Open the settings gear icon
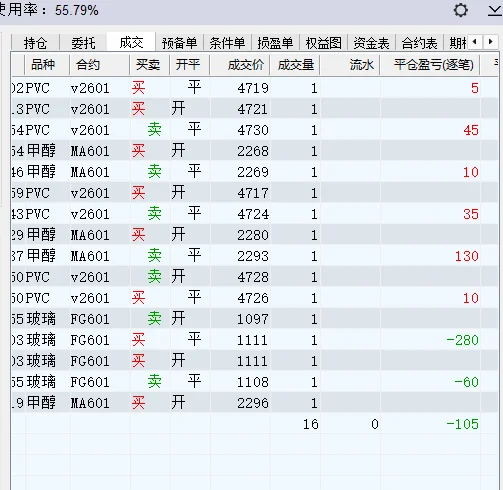This screenshot has height=490, width=503. [x=461, y=10]
